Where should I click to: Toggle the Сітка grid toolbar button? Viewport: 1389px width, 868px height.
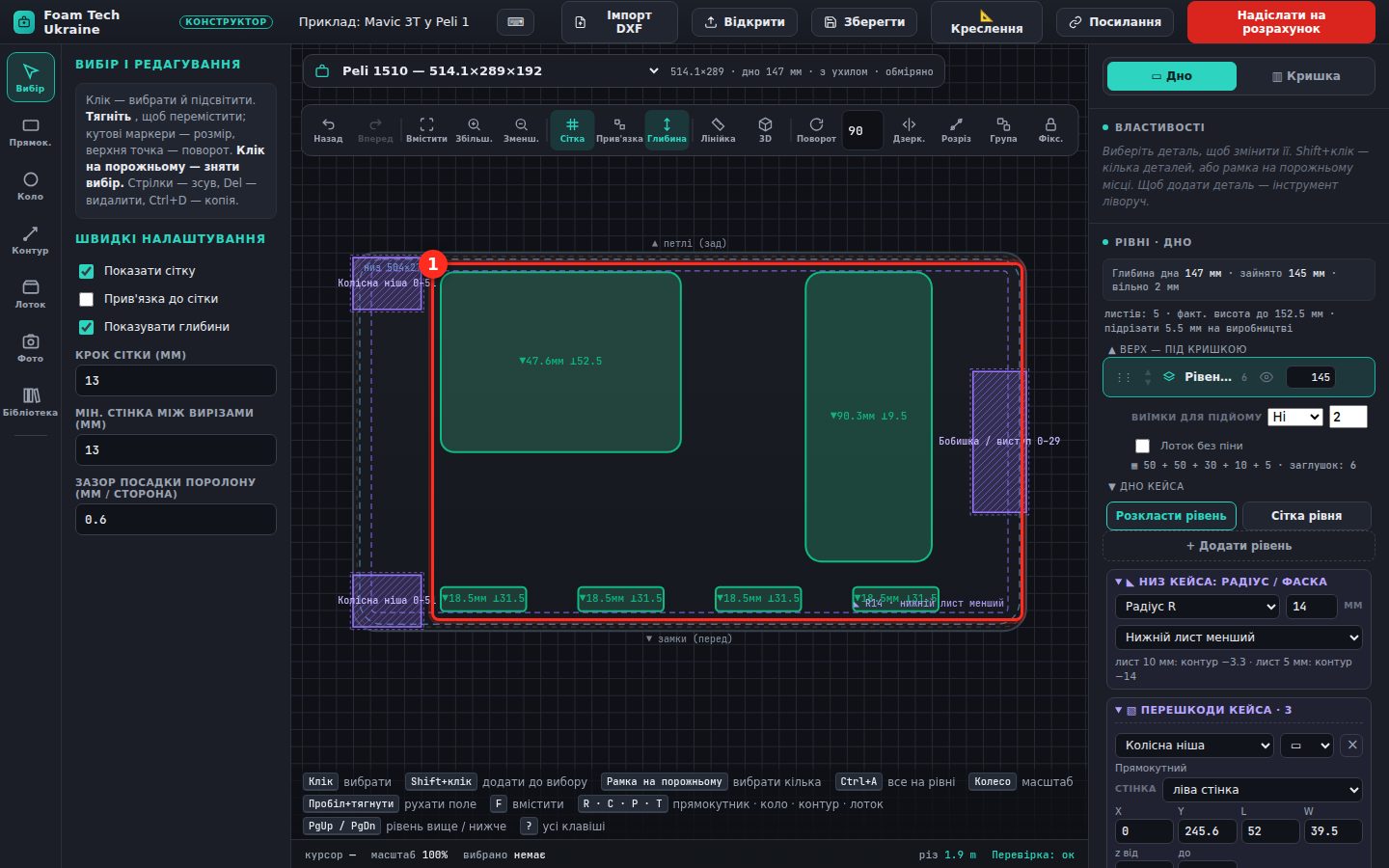[x=572, y=130]
